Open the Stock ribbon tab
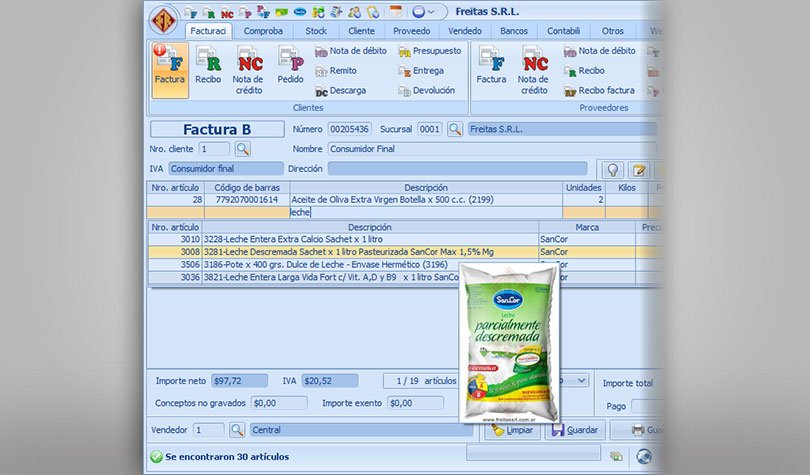Image resolution: width=810 pixels, height=475 pixels. [316, 31]
